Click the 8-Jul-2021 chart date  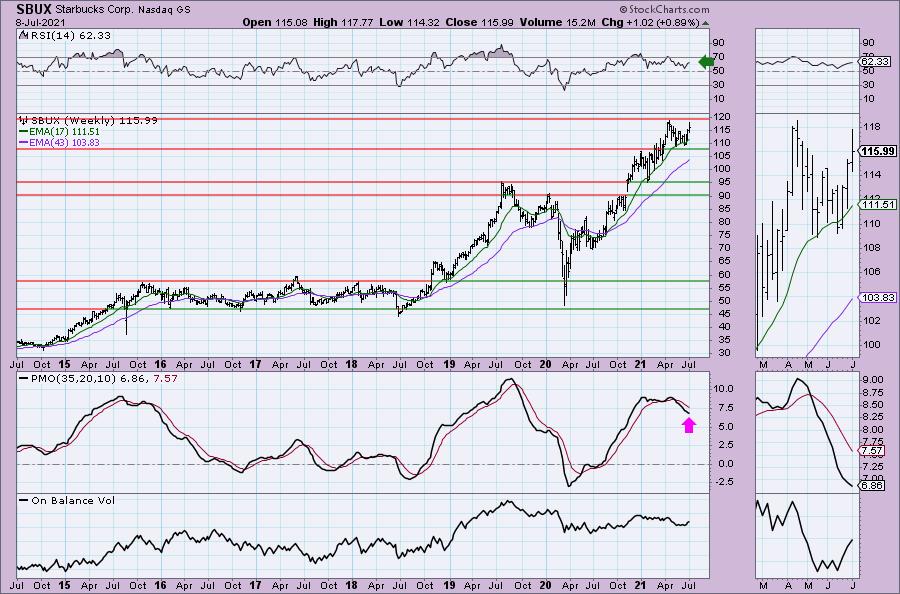(40, 23)
